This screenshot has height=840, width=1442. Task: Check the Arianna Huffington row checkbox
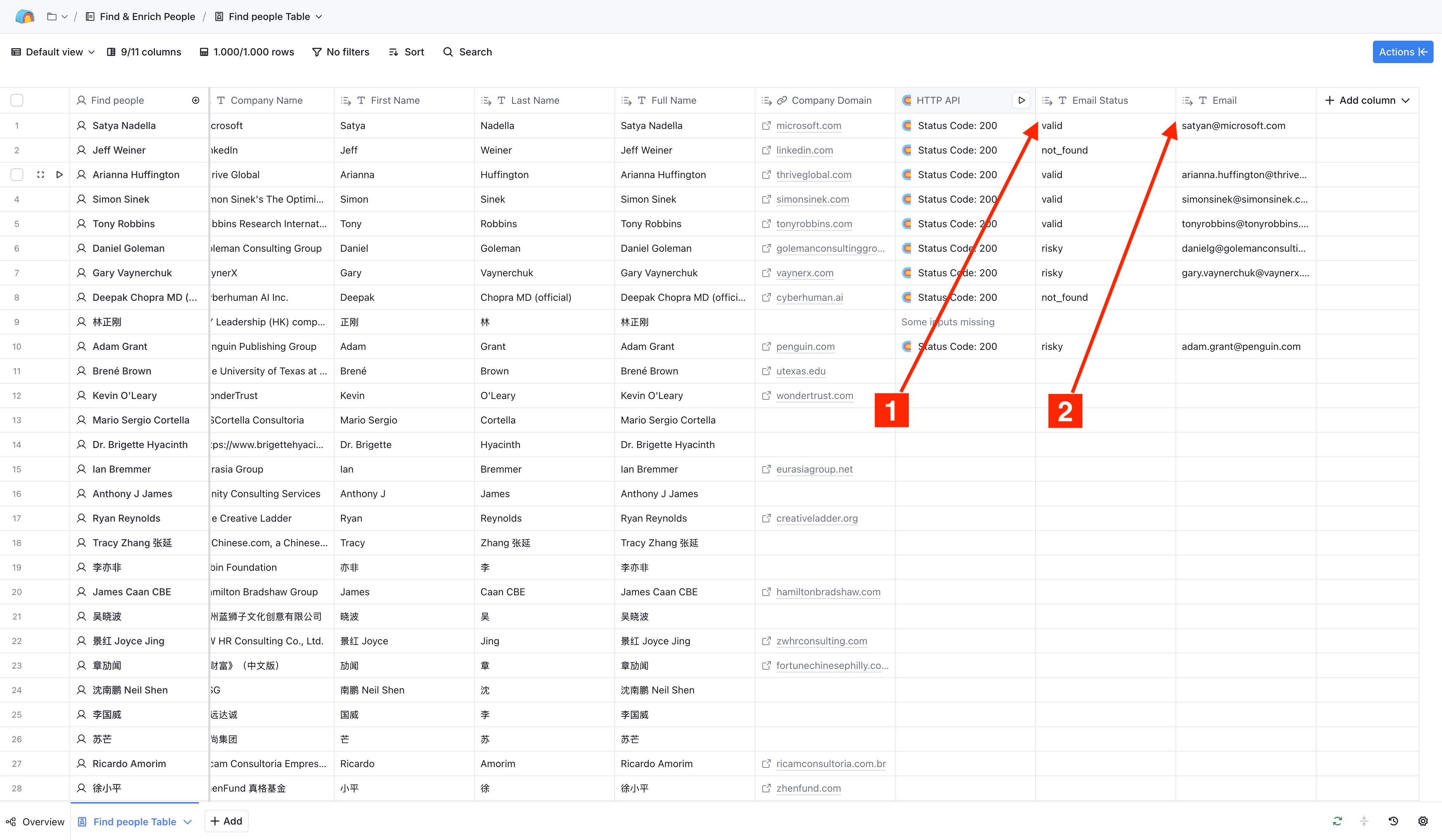17,175
